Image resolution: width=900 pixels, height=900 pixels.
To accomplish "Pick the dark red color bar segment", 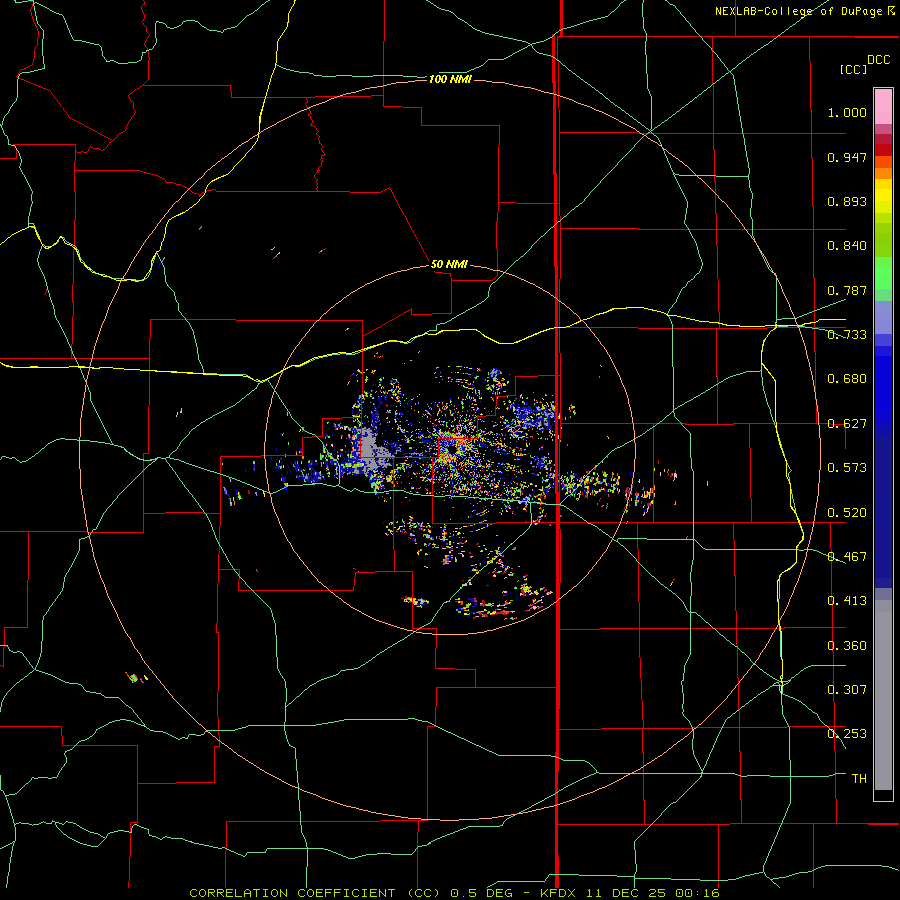I will click(x=883, y=150).
